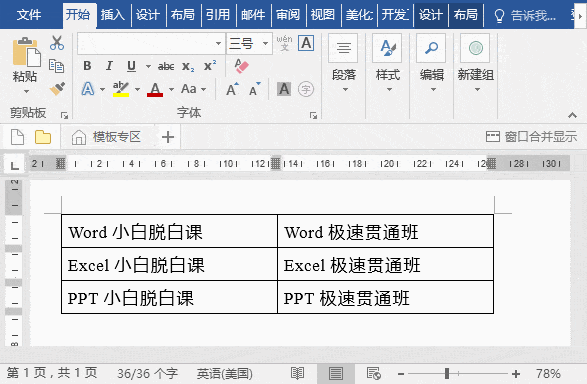Toggle Italic formatting
Viewport: 587px width, 384px height.
109,66
